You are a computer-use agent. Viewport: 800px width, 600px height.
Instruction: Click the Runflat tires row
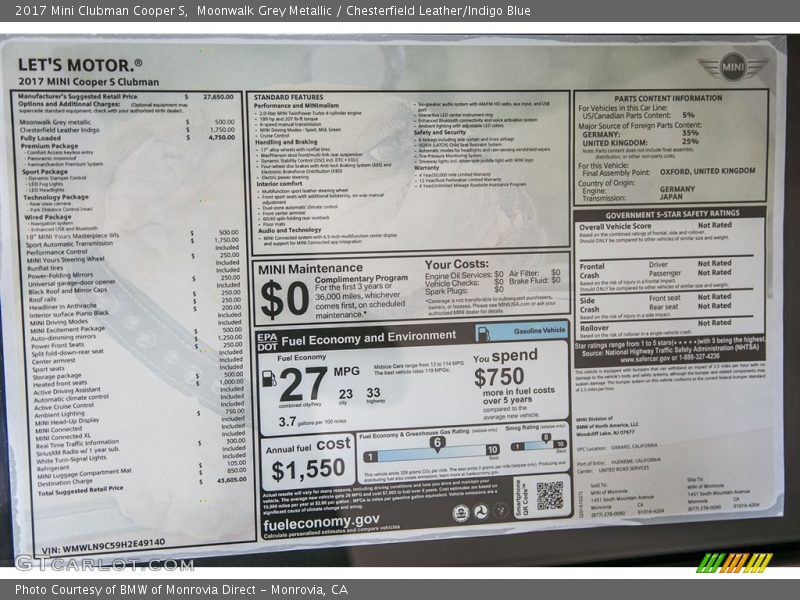point(133,267)
